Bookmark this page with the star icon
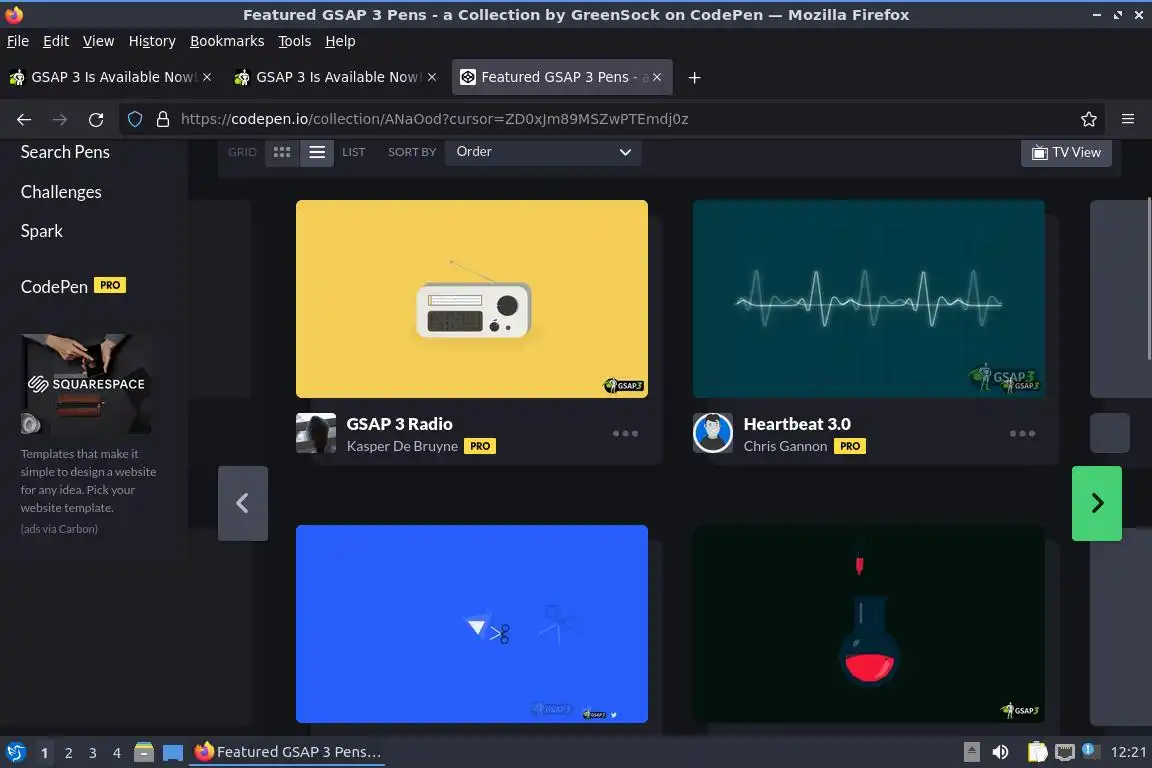Screen dimensions: 1152x768 (x=1089, y=119)
